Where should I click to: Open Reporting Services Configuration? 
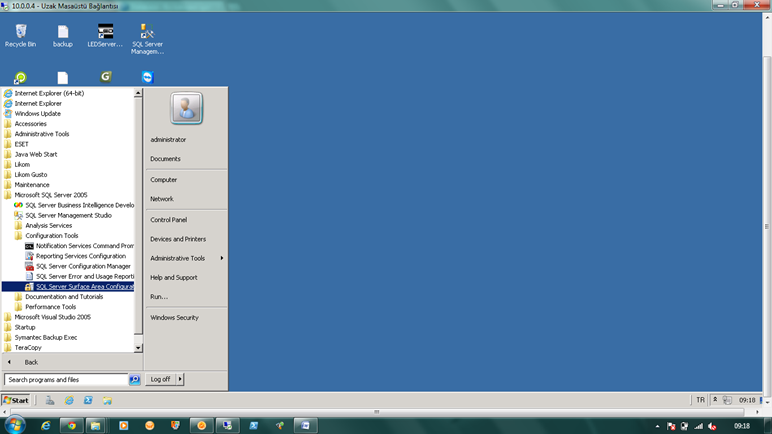(79, 256)
